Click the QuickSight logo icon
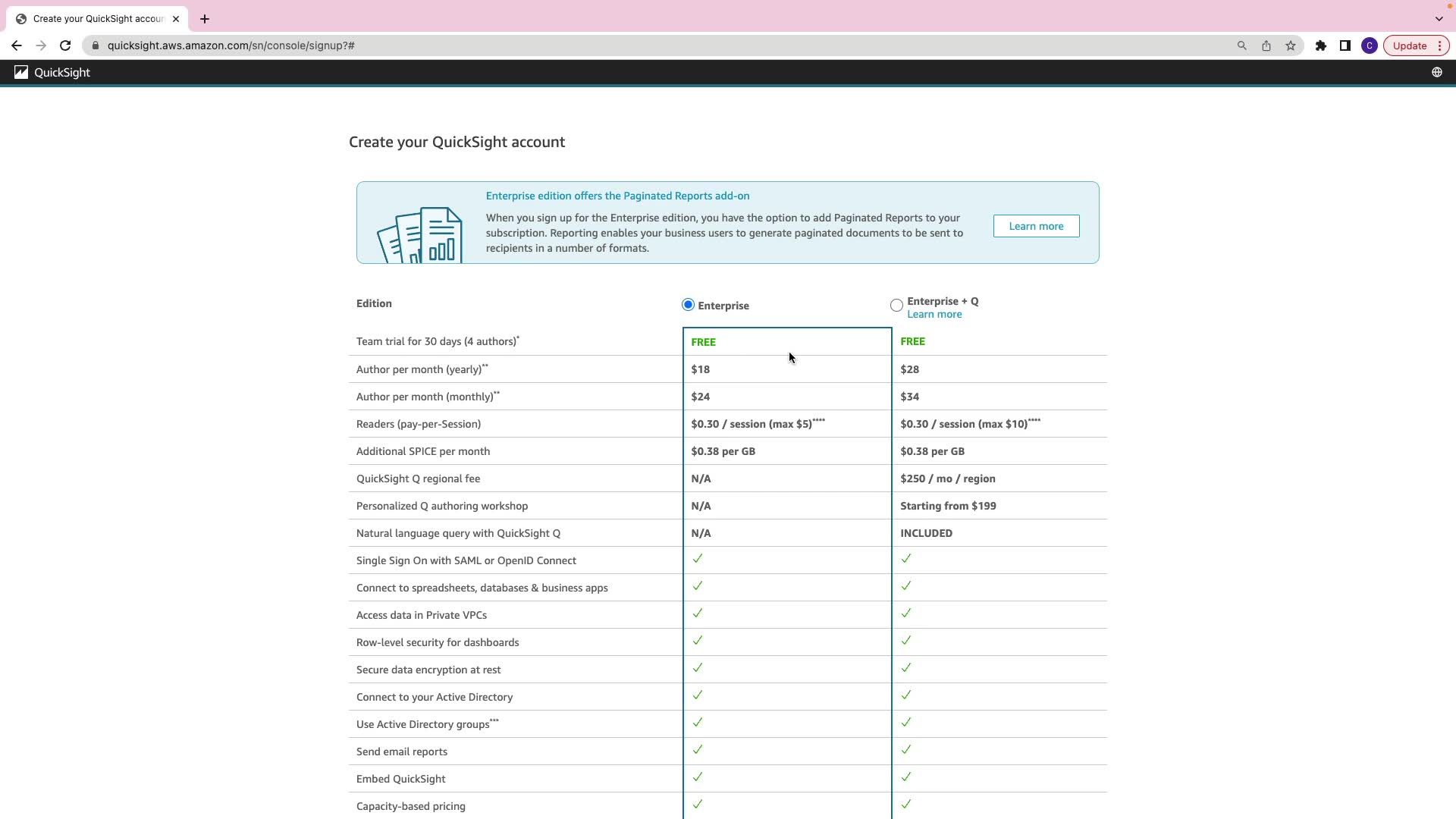Screen dimensions: 1456x819 coord(21,73)
